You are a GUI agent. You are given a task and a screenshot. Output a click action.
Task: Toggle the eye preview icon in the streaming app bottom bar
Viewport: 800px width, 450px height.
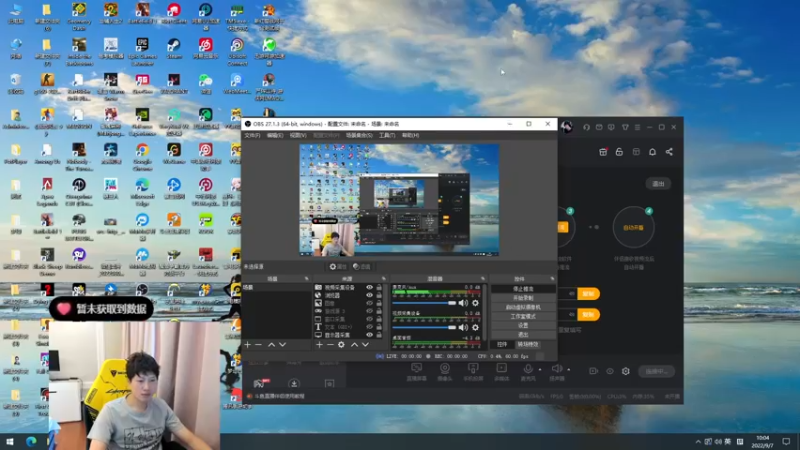[610, 371]
